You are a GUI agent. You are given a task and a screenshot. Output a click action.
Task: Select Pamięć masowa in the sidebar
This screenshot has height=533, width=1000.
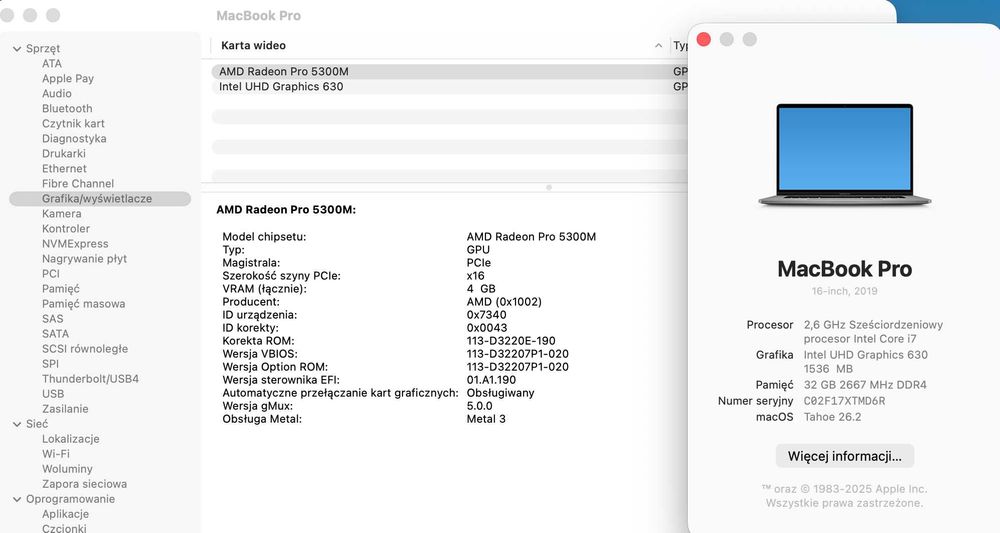click(84, 303)
